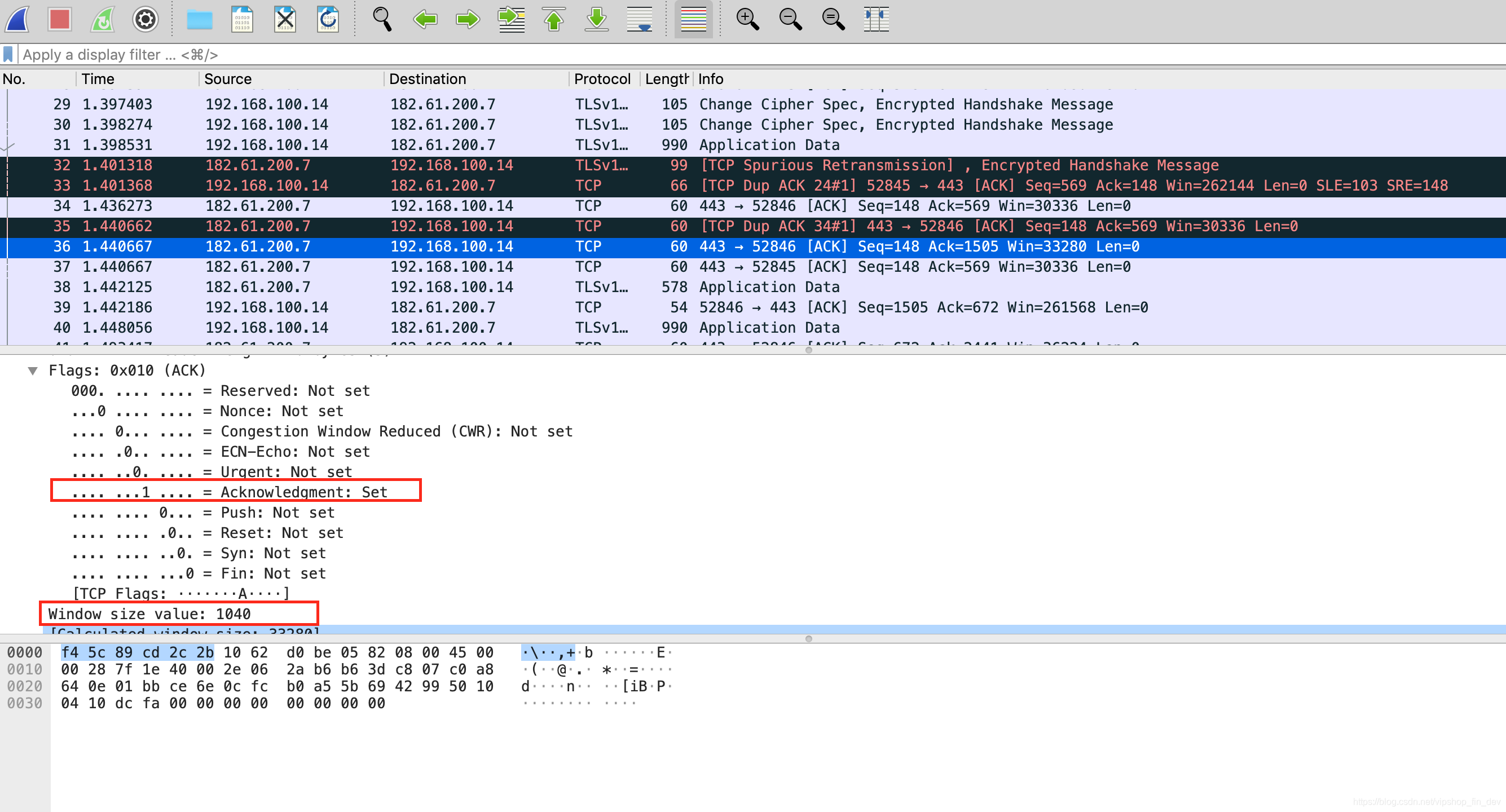Collapse the Flags: 0x010 (ACK) tree

pos(33,370)
